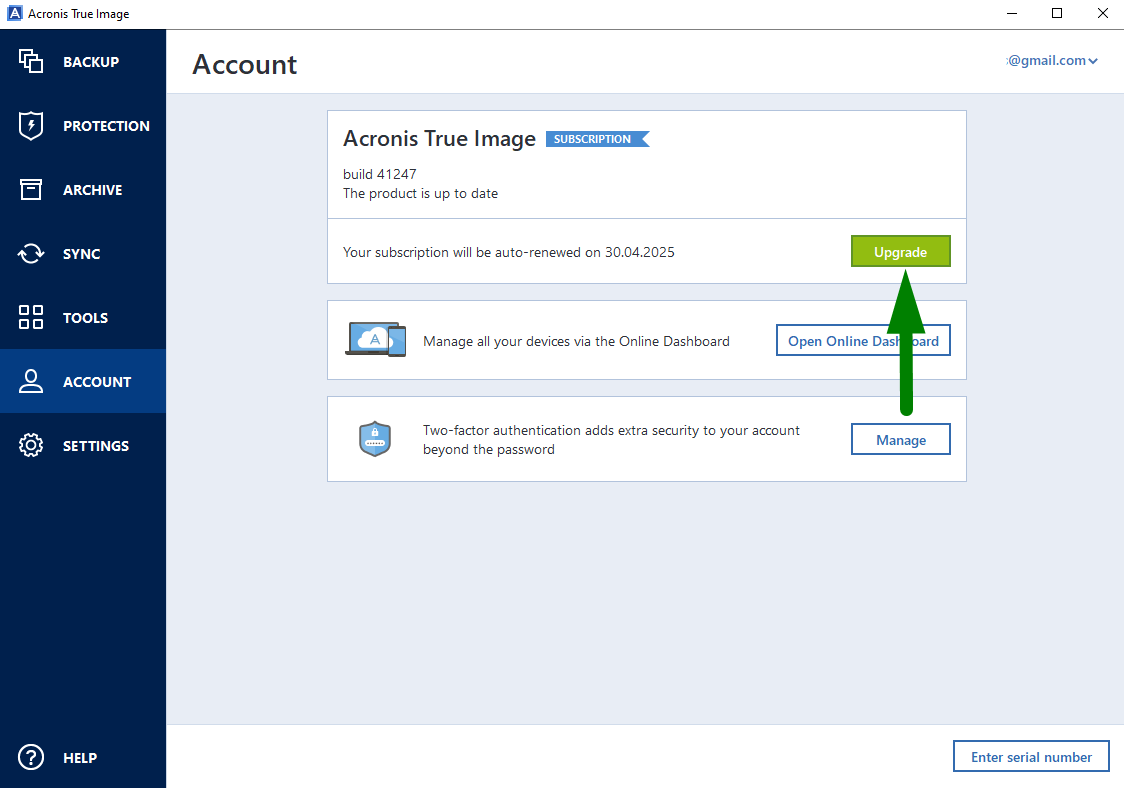Viewport: 1124px width, 788px height.
Task: Click the Help question mark icon
Action: tap(31, 757)
